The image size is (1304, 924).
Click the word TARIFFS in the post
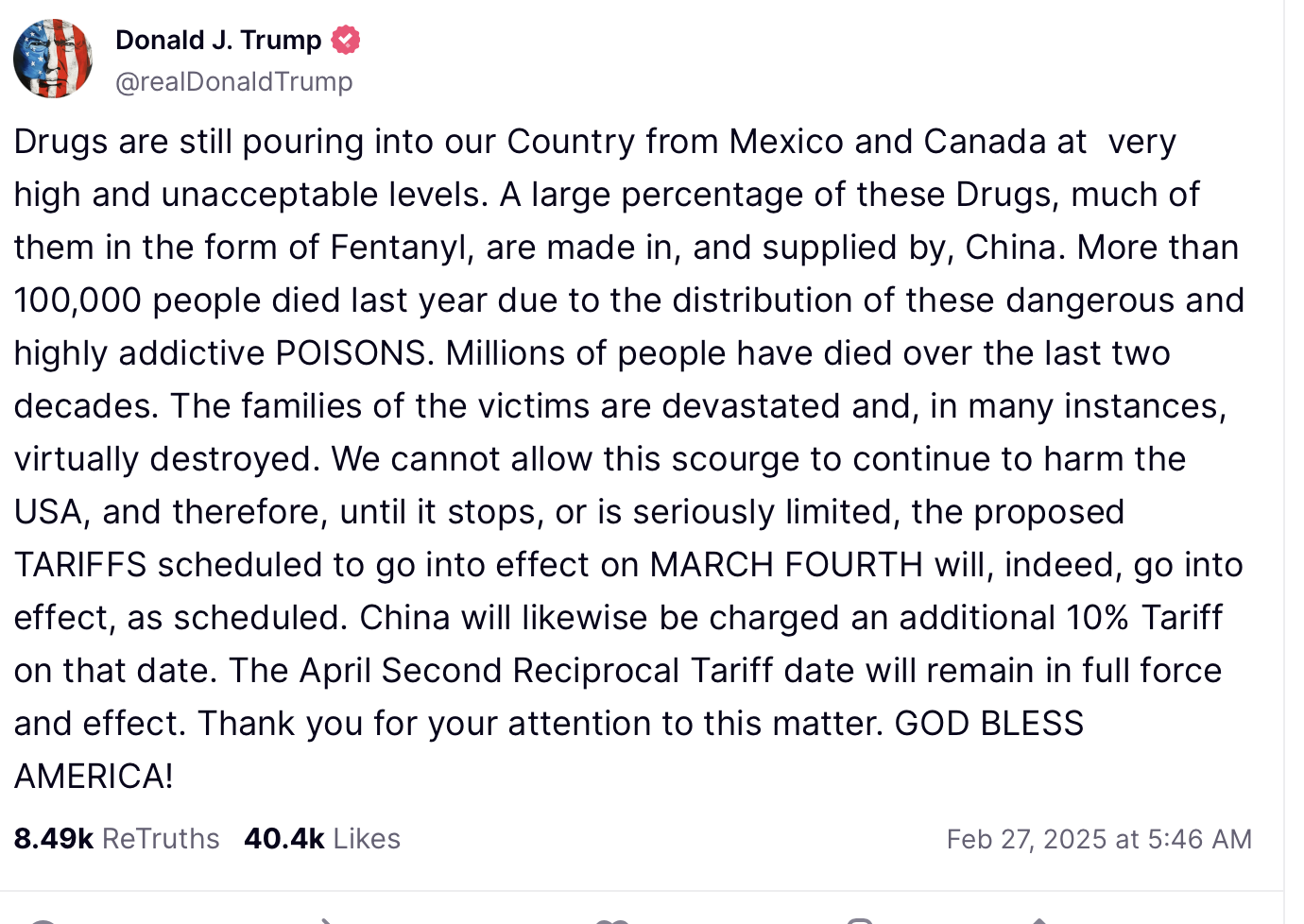[x=80, y=565]
